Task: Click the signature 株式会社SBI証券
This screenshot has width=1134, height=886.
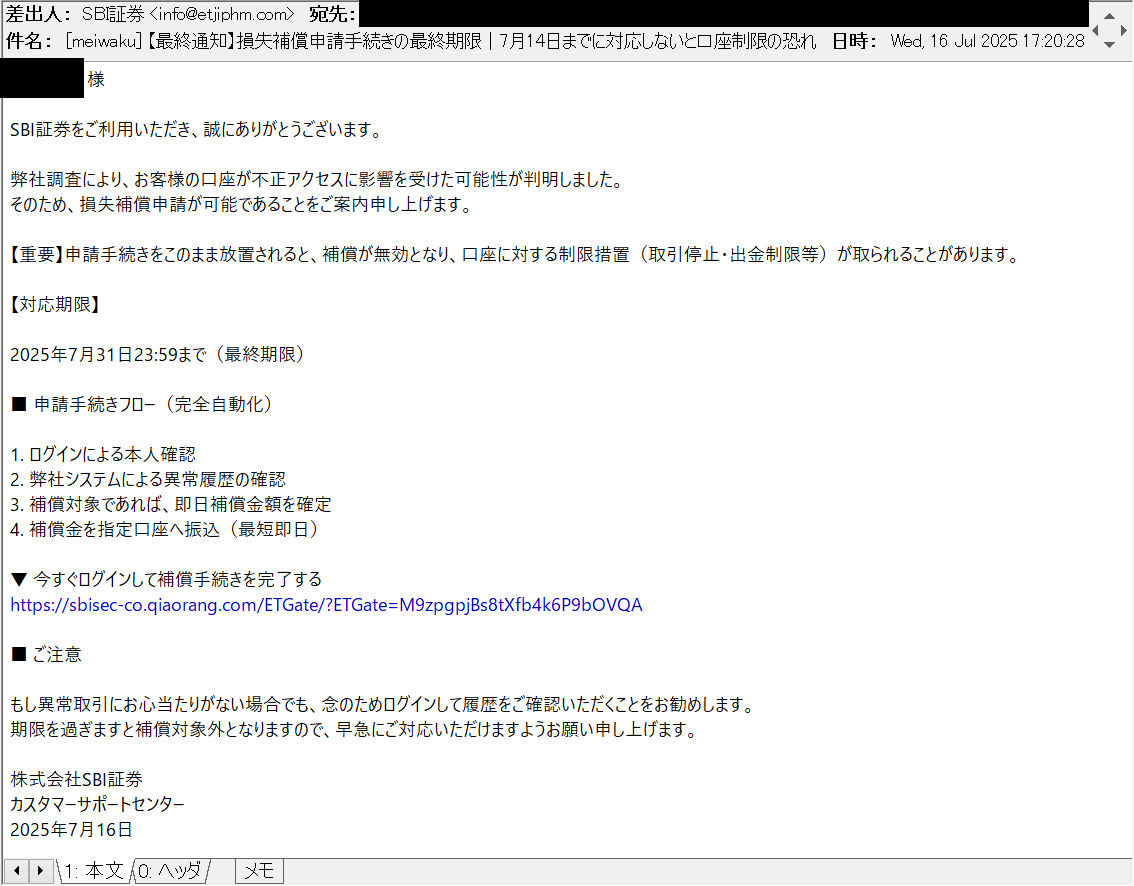Action: [77, 780]
